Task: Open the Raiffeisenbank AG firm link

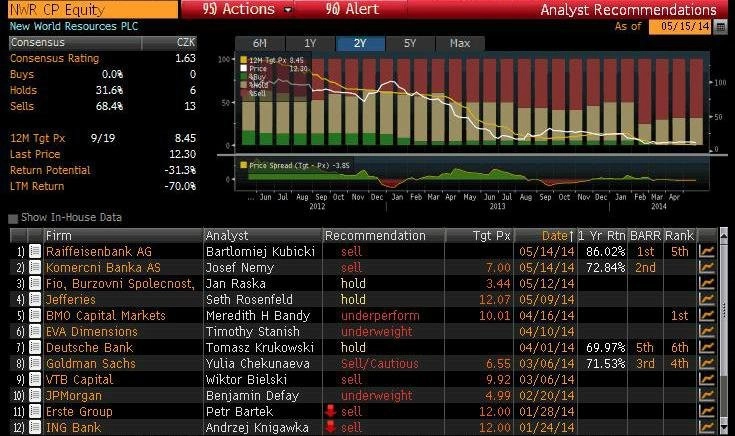Action: [x=99, y=251]
